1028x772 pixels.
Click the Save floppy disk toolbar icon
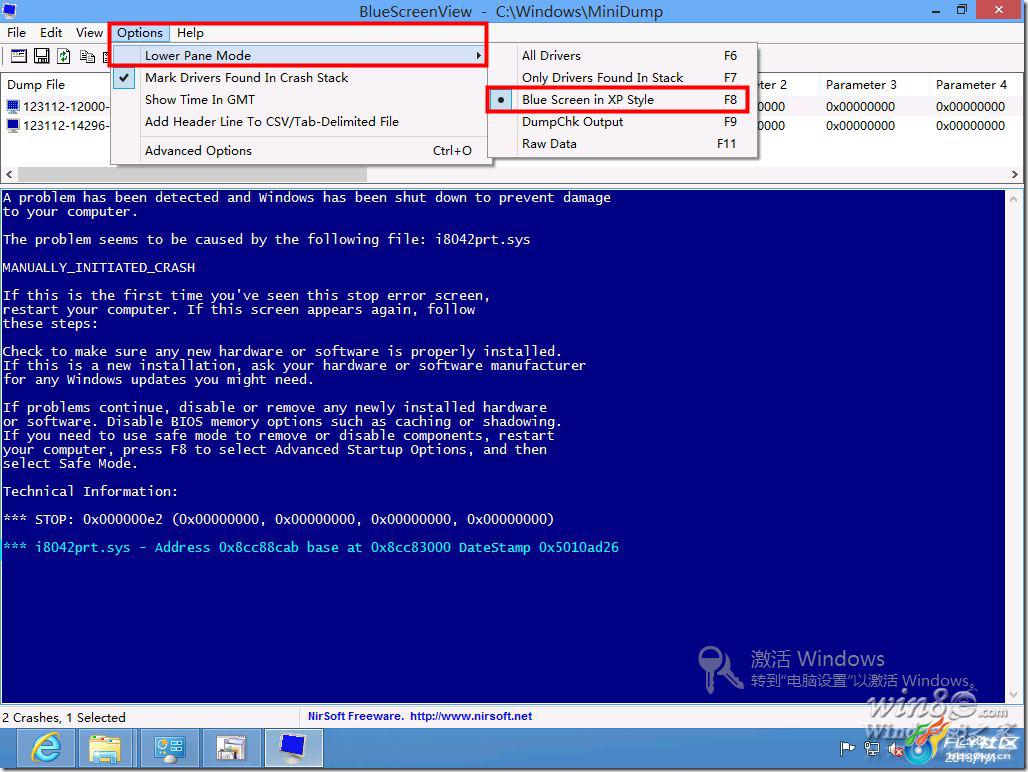pos(41,56)
